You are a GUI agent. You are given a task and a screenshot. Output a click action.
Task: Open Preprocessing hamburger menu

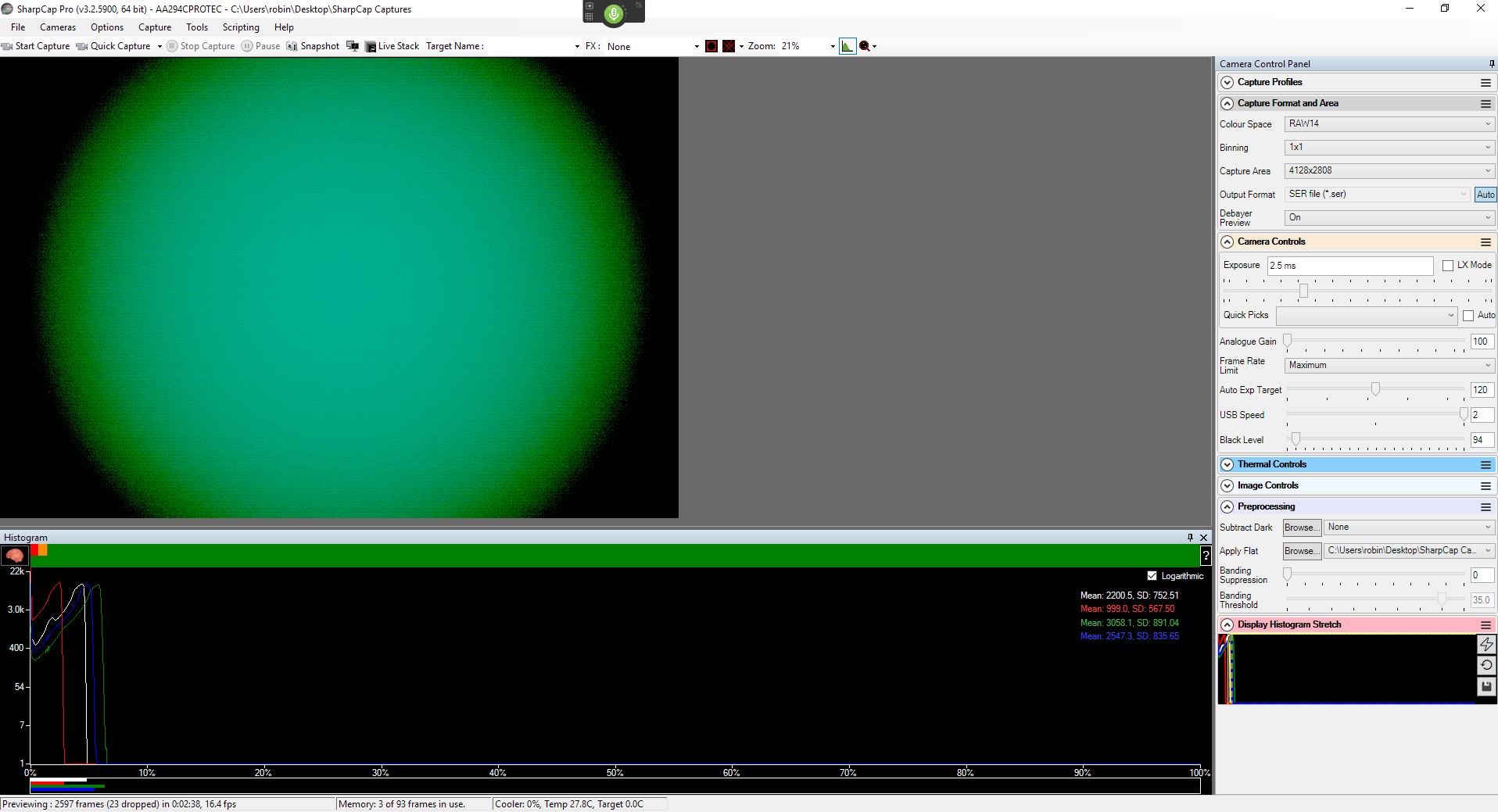(x=1485, y=507)
